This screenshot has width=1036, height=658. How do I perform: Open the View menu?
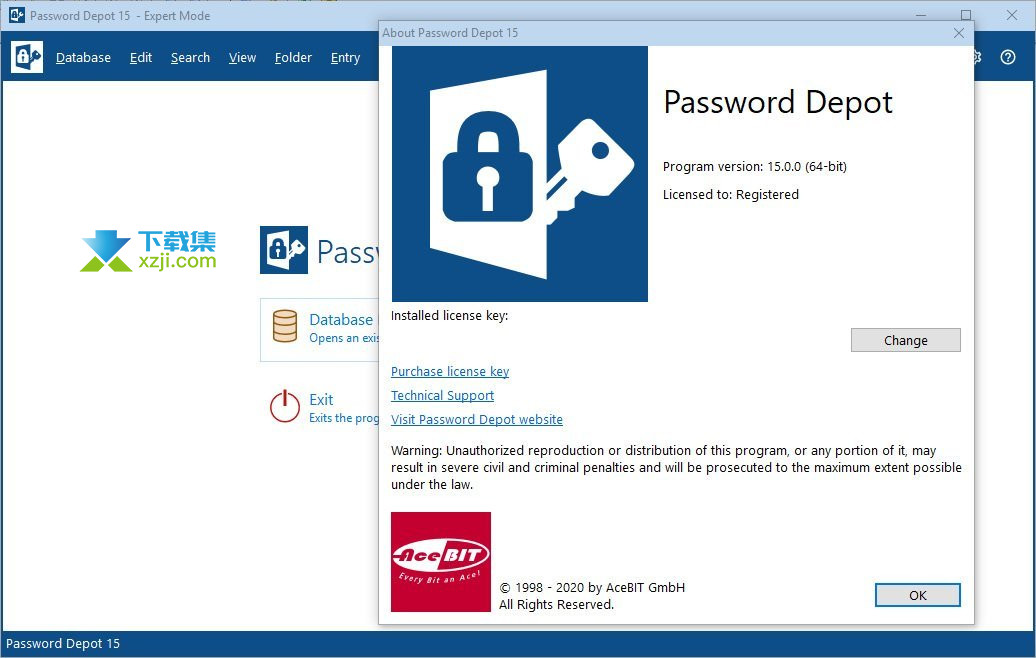(242, 57)
